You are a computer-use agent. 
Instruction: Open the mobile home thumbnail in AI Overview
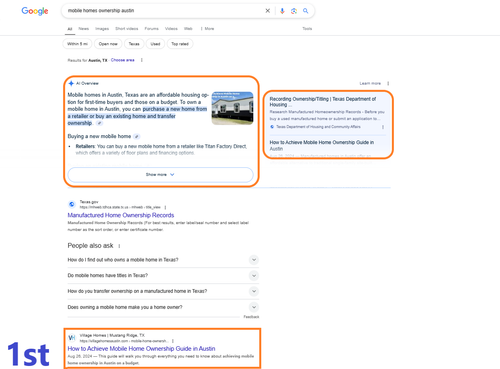click(232, 108)
